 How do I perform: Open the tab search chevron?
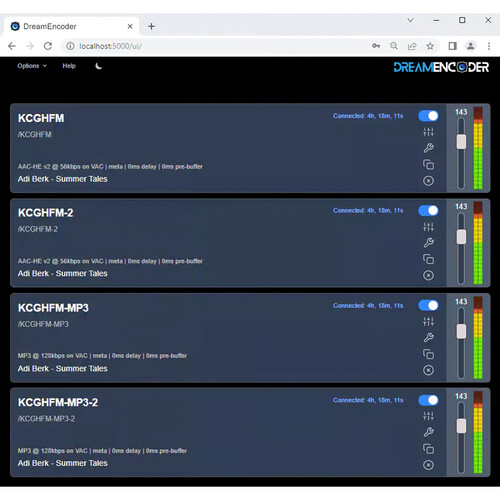410,20
